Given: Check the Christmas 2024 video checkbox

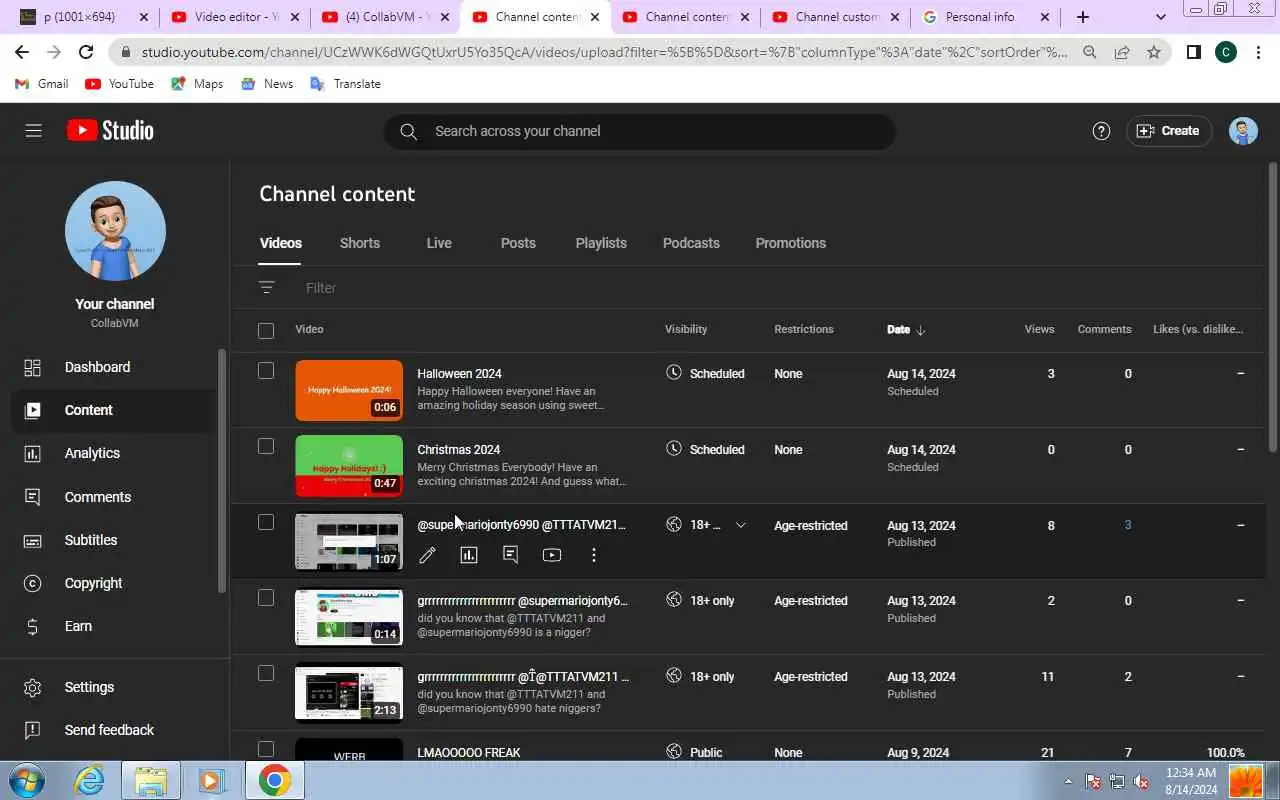Looking at the screenshot, I should pos(266,447).
